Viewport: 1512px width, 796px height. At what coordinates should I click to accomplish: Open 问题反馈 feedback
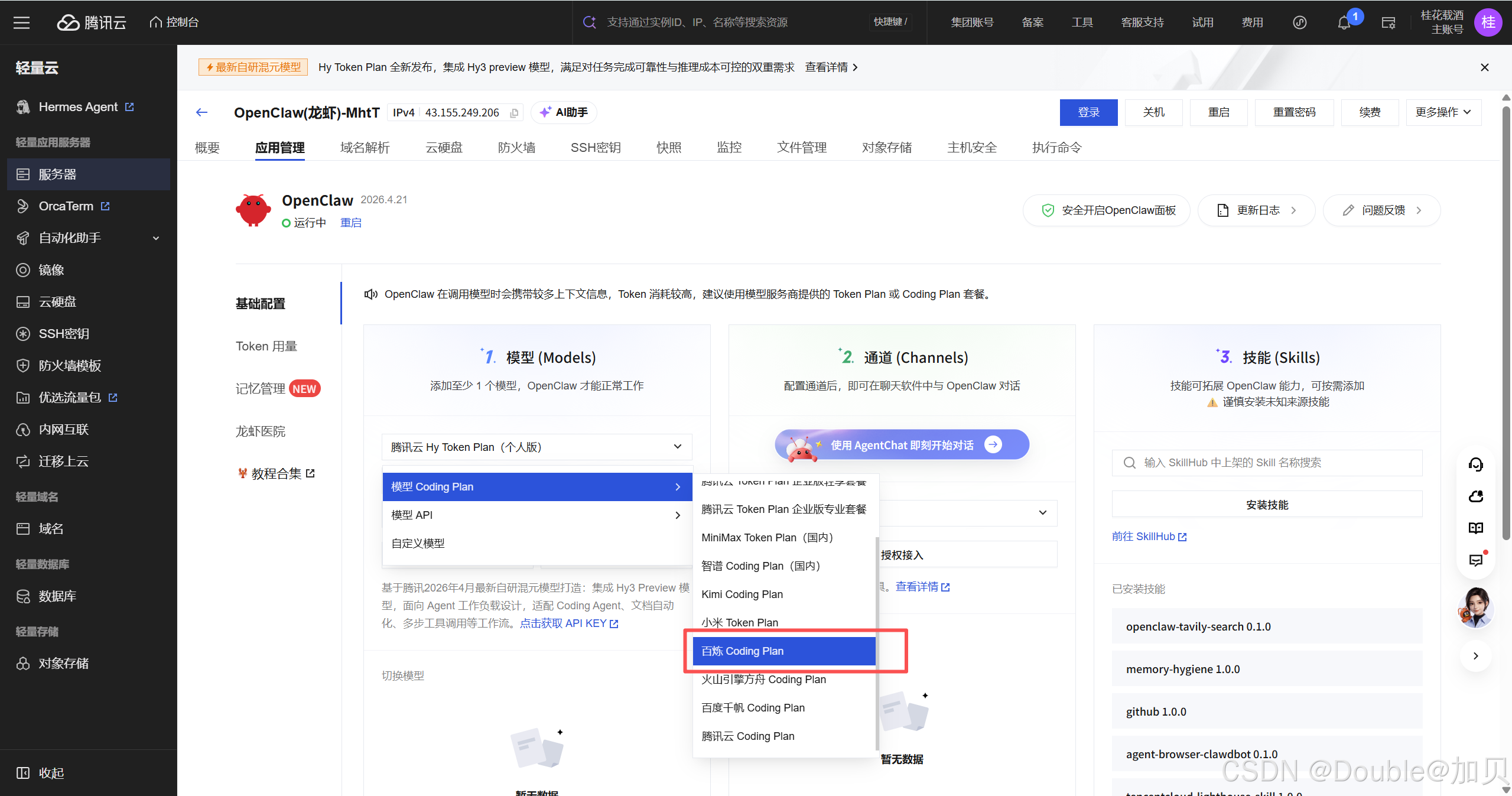[1381, 210]
